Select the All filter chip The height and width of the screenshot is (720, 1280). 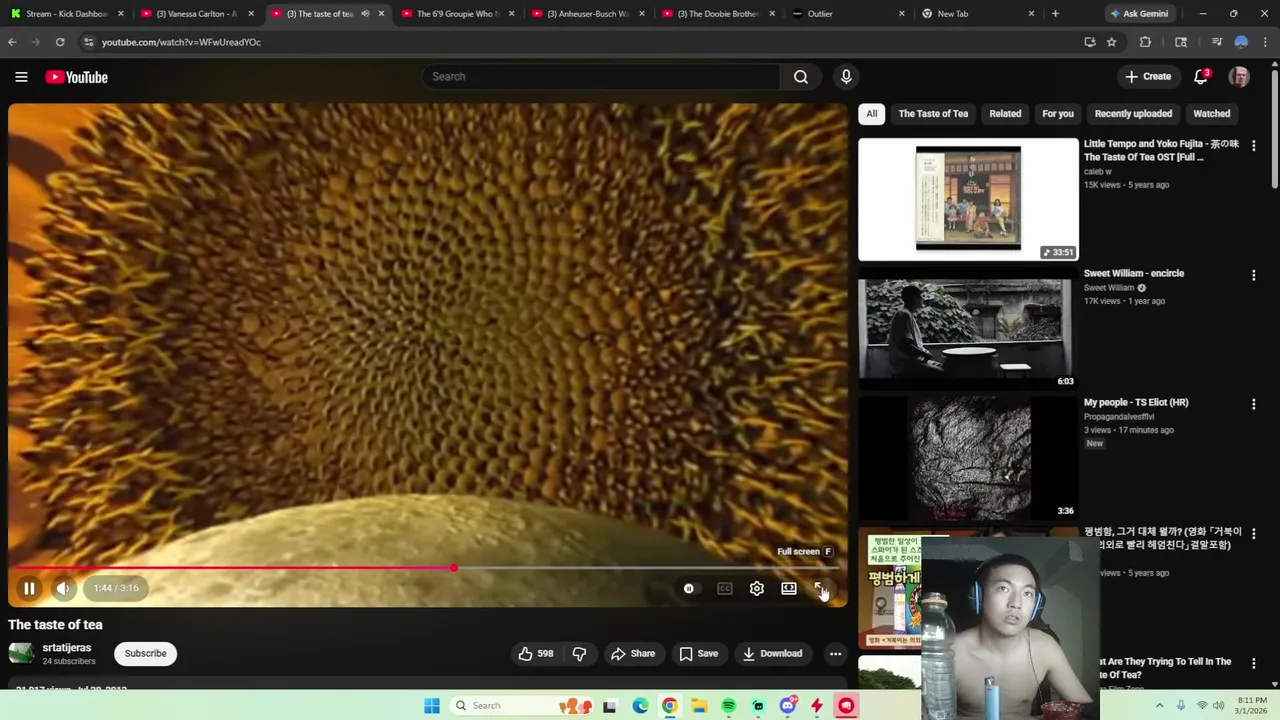point(871,114)
